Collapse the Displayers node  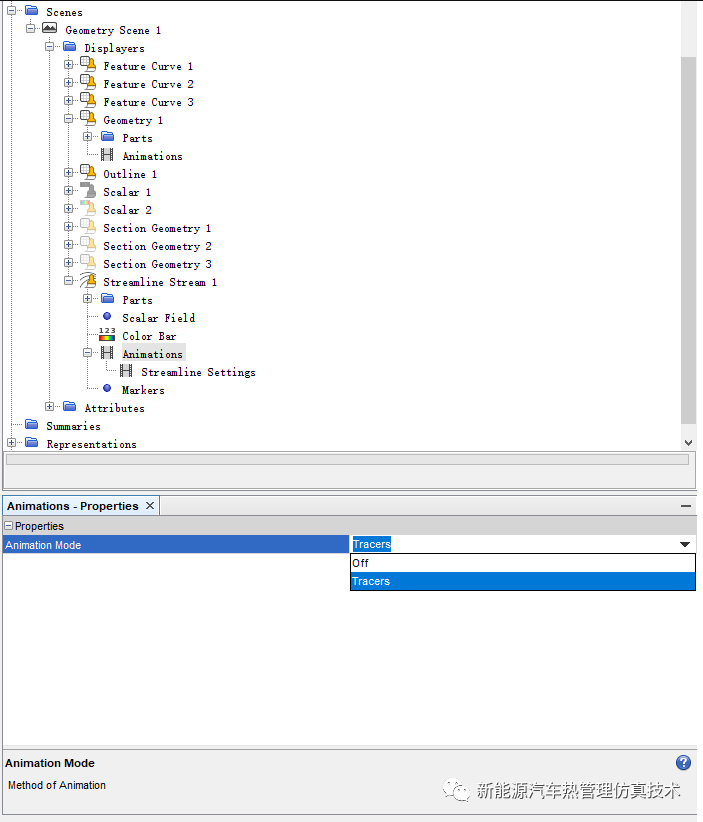click(x=50, y=46)
